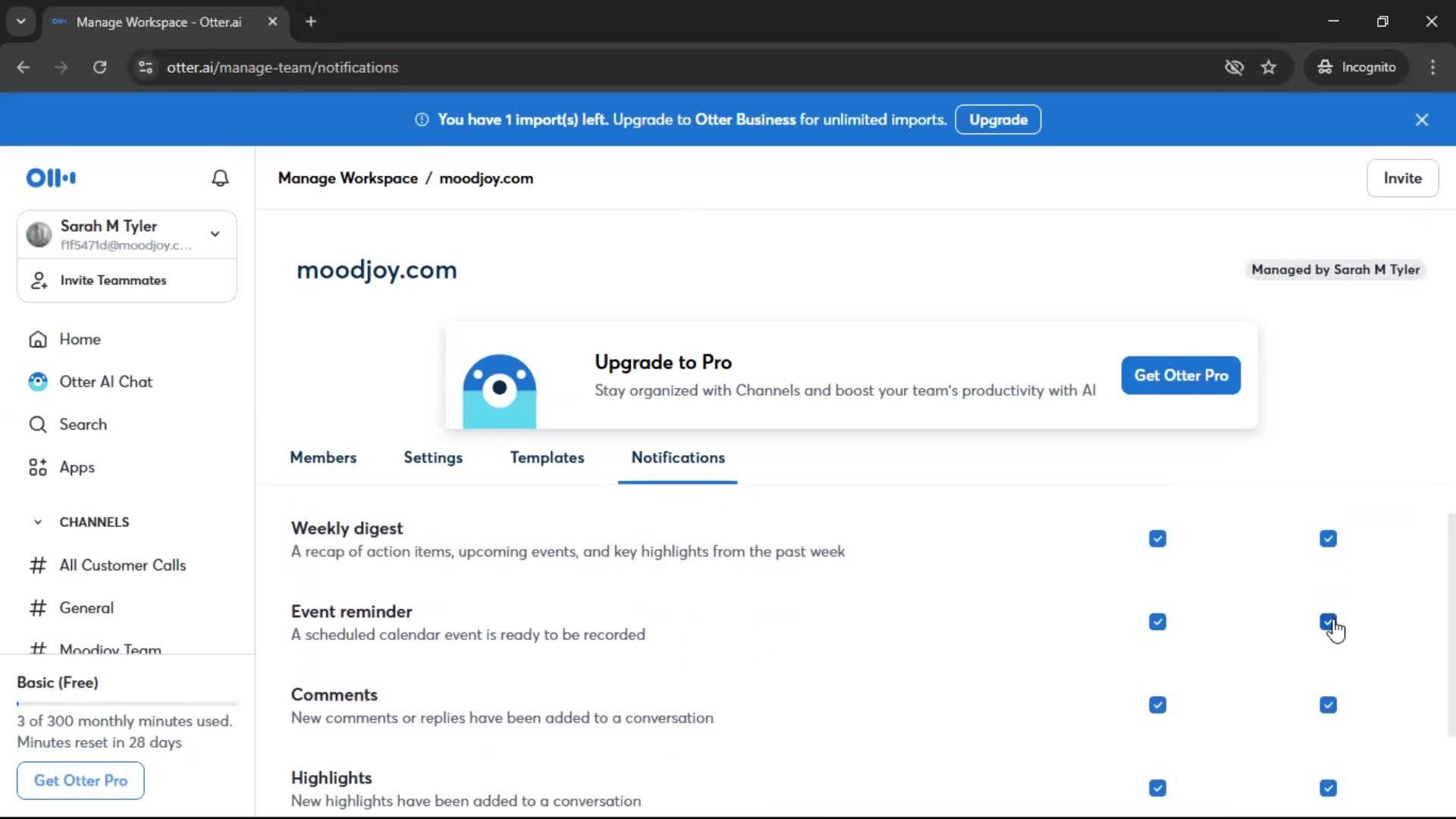The image size is (1456, 819).
Task: Toggle first Event reminder checkbox
Action: [x=1157, y=622]
